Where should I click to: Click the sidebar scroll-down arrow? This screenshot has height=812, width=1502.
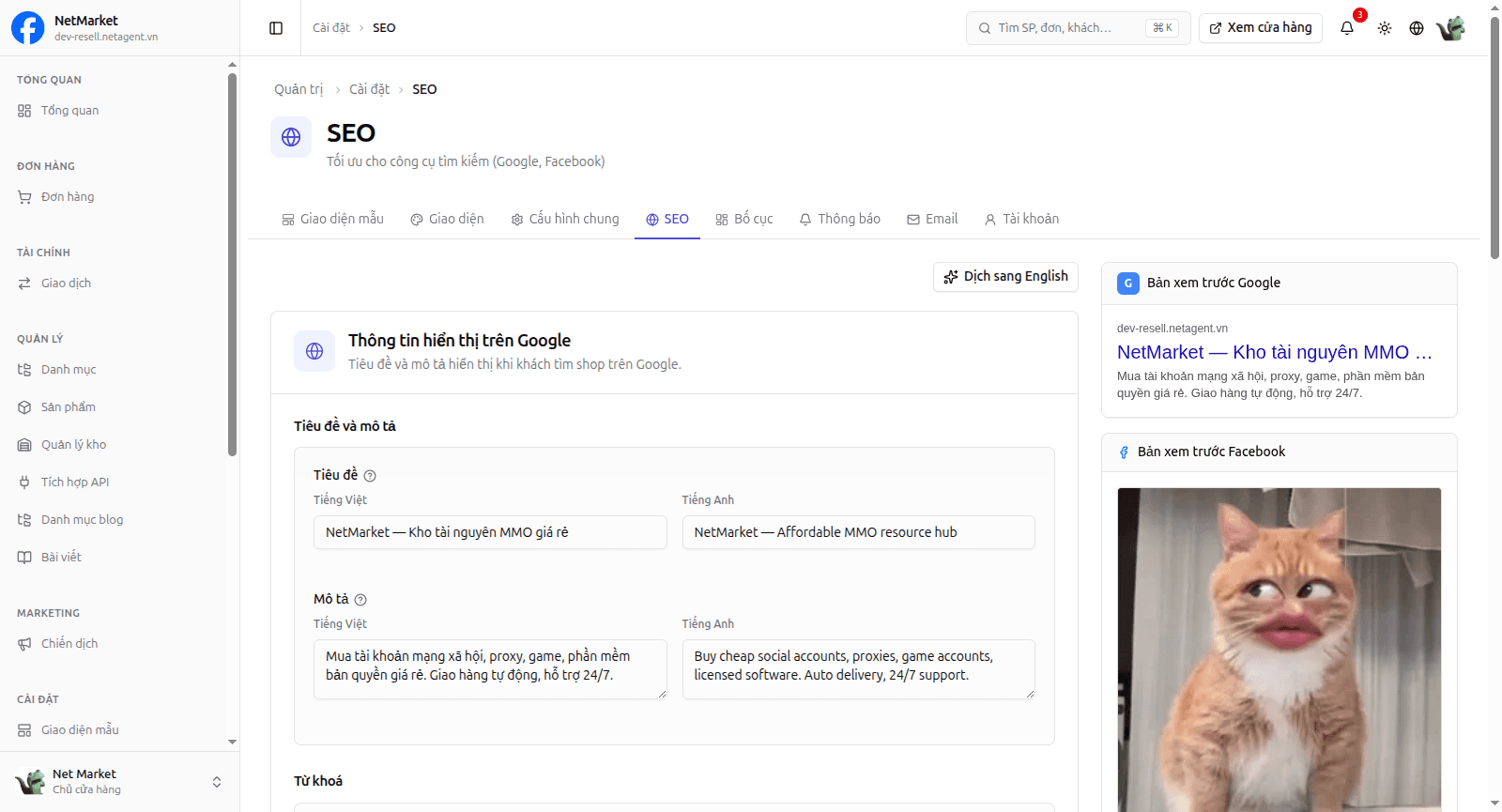[232, 742]
